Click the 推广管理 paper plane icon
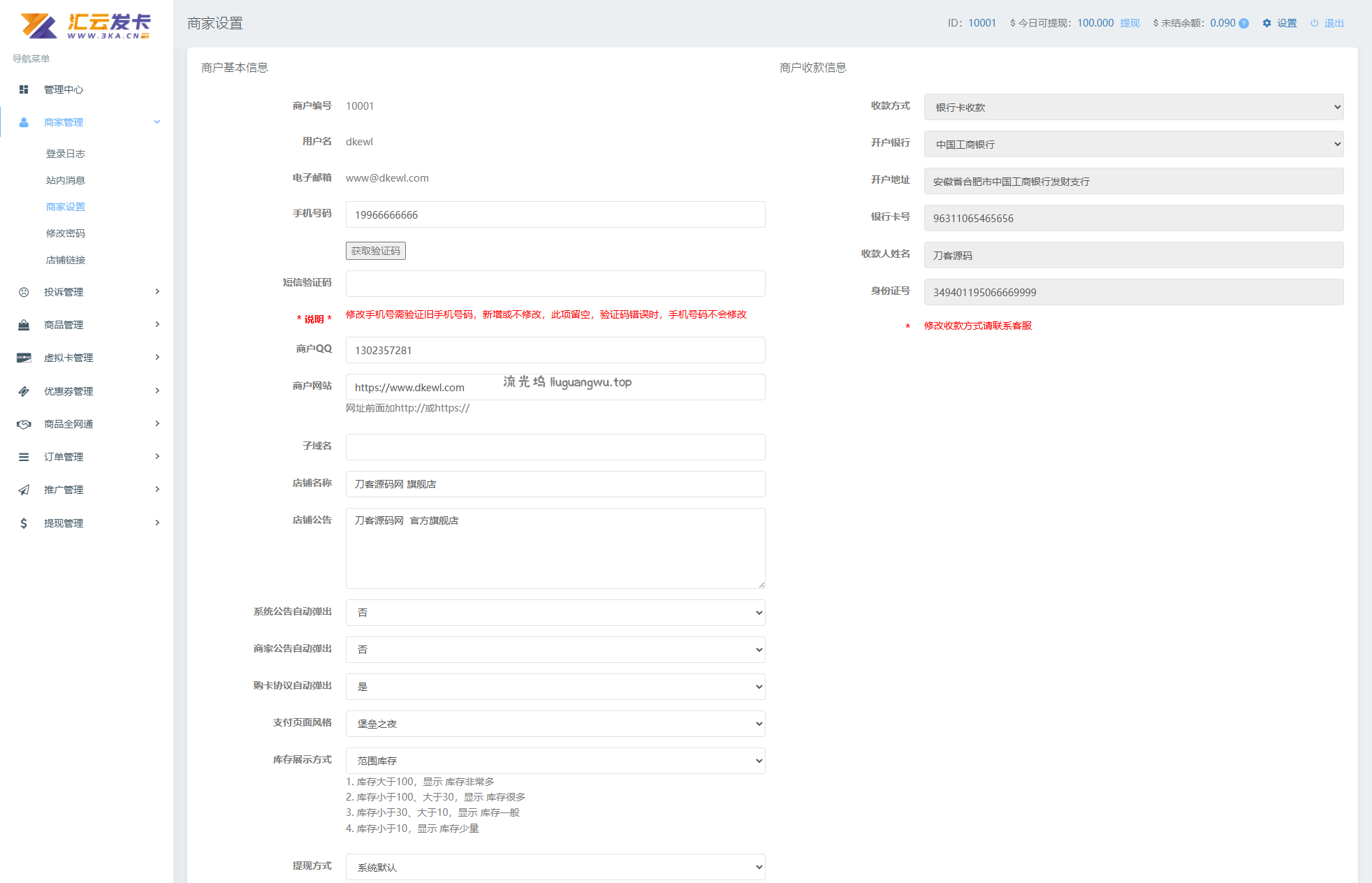Viewport: 1372px width, 883px height. click(x=24, y=490)
